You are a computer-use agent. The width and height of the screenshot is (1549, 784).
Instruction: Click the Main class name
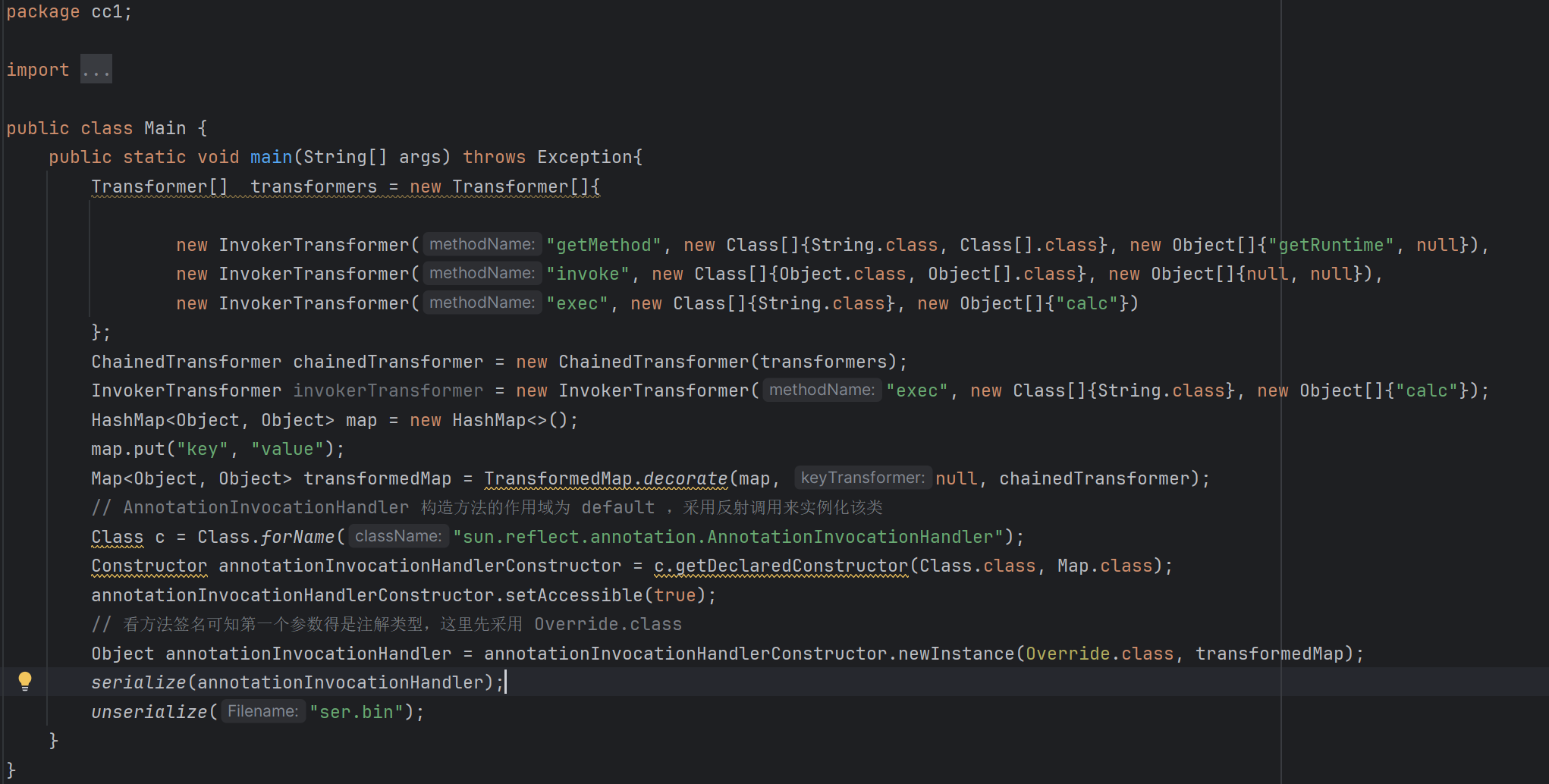[x=165, y=128]
